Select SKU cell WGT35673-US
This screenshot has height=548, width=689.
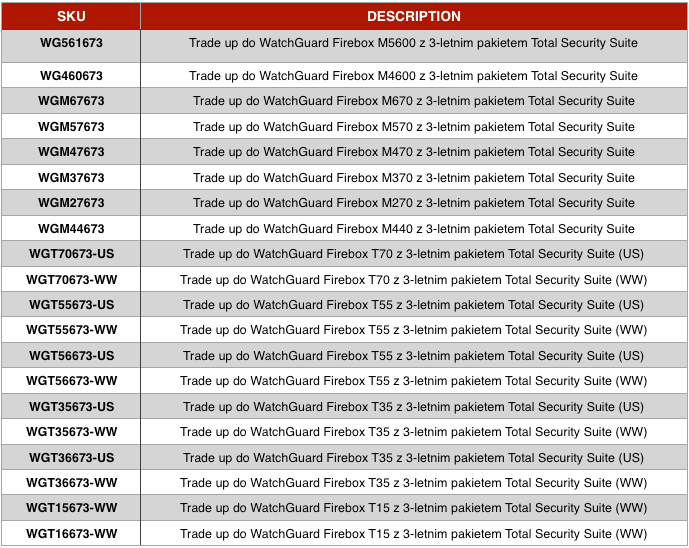(71, 406)
